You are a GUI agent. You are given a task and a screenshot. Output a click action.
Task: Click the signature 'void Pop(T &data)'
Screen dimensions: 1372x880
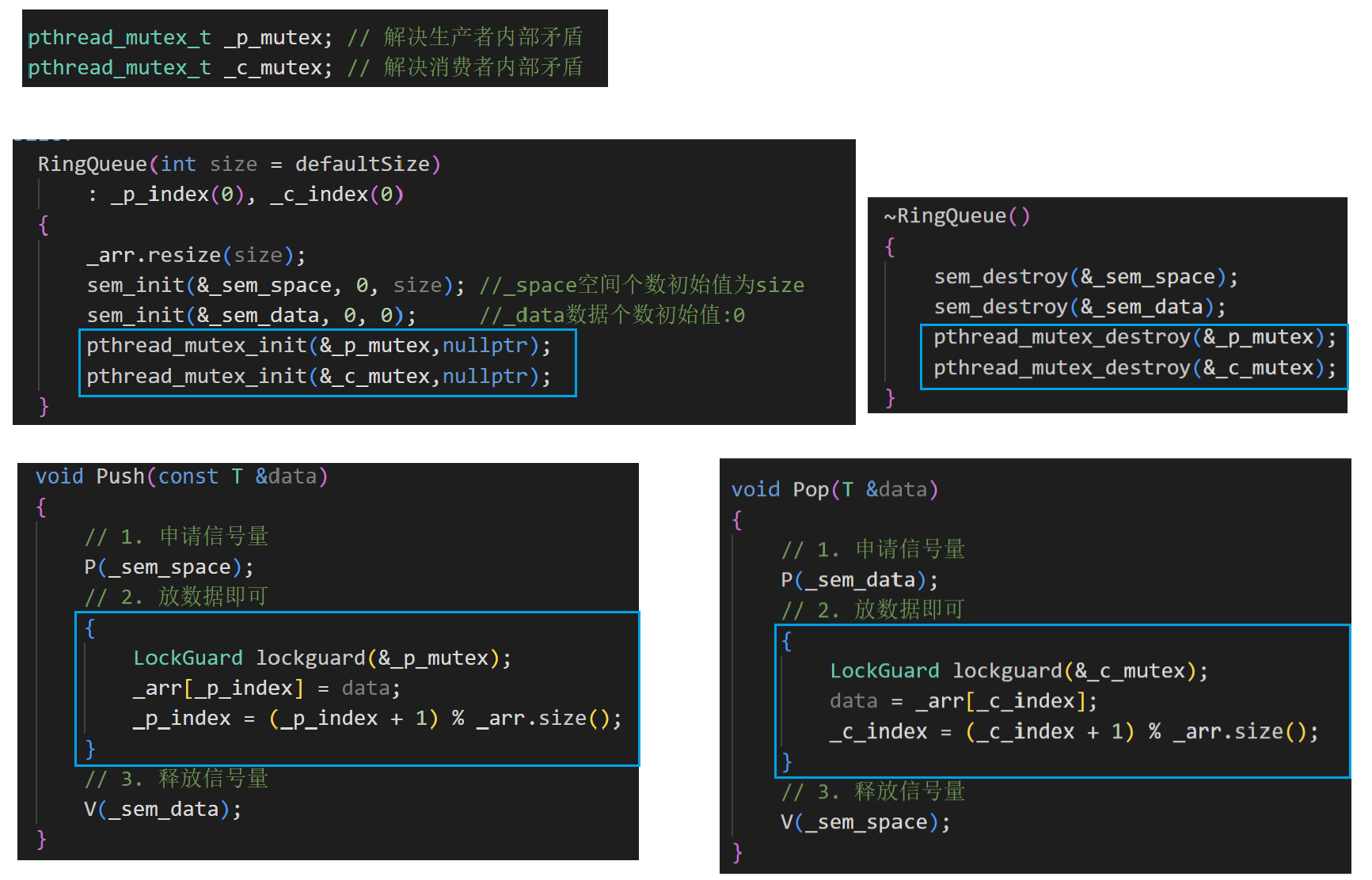click(835, 490)
